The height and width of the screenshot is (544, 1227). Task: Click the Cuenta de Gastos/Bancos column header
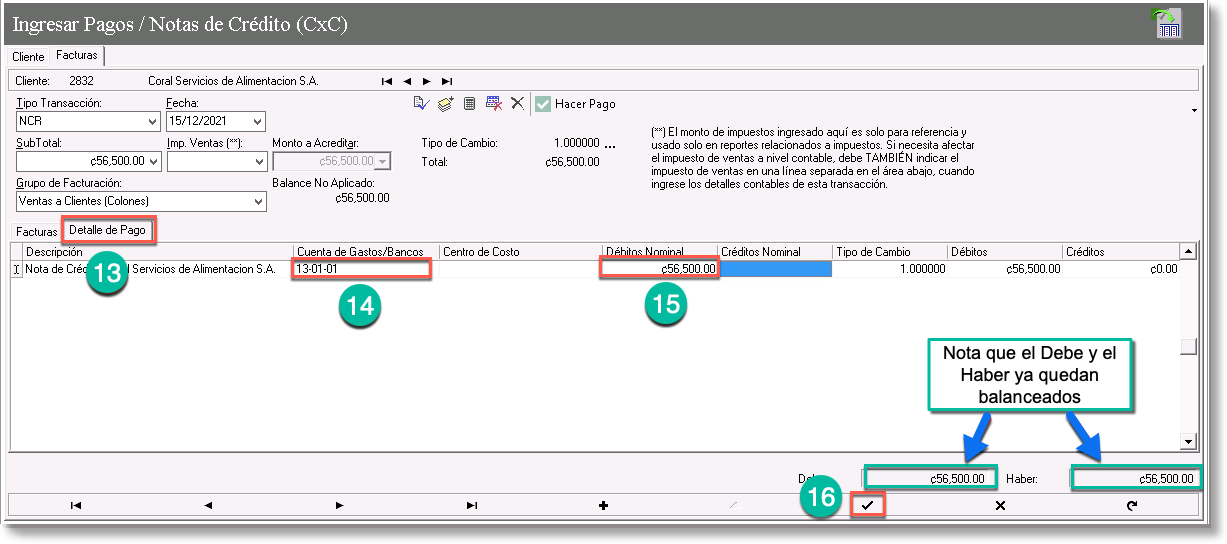coord(366,252)
